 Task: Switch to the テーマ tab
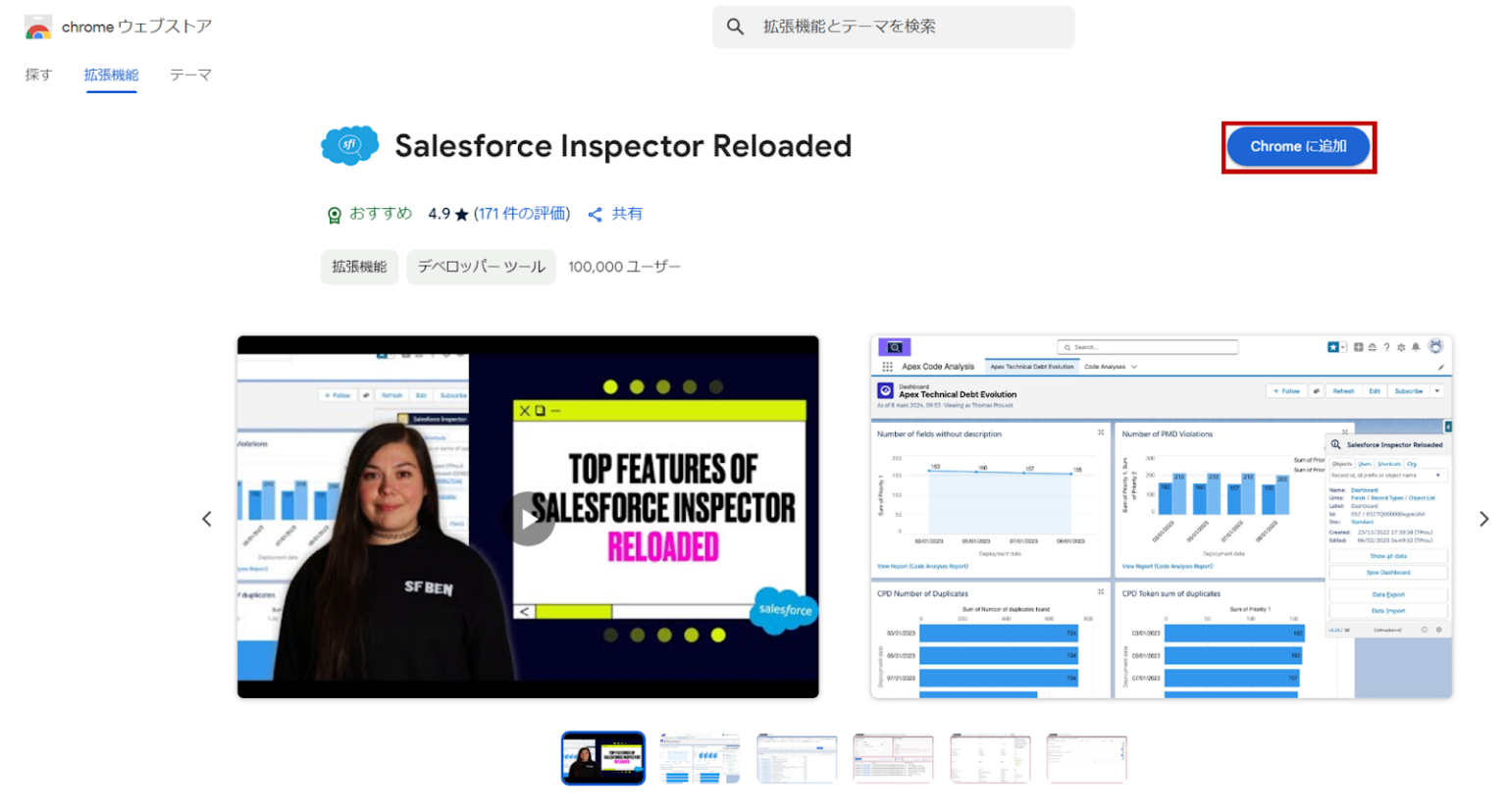click(189, 75)
